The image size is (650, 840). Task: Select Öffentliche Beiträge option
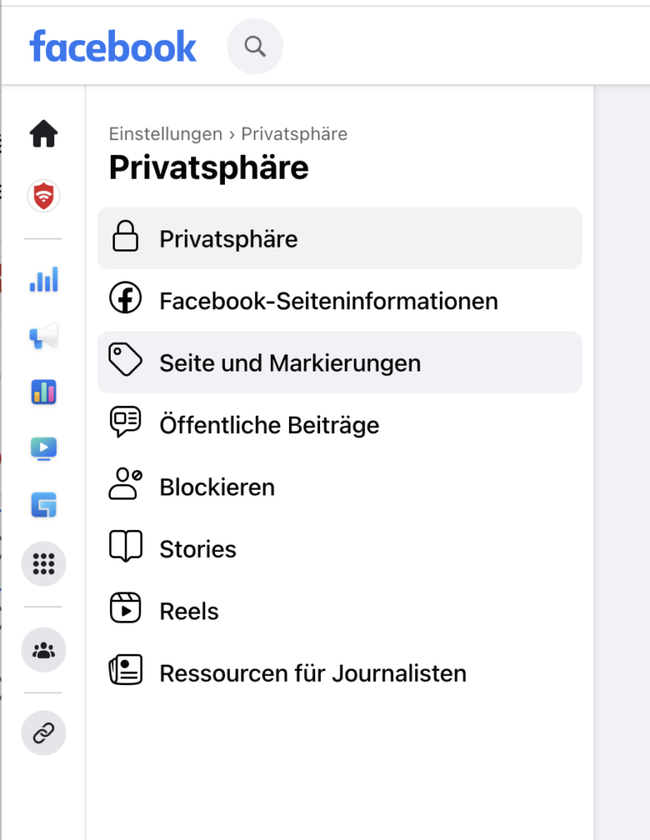click(339, 425)
